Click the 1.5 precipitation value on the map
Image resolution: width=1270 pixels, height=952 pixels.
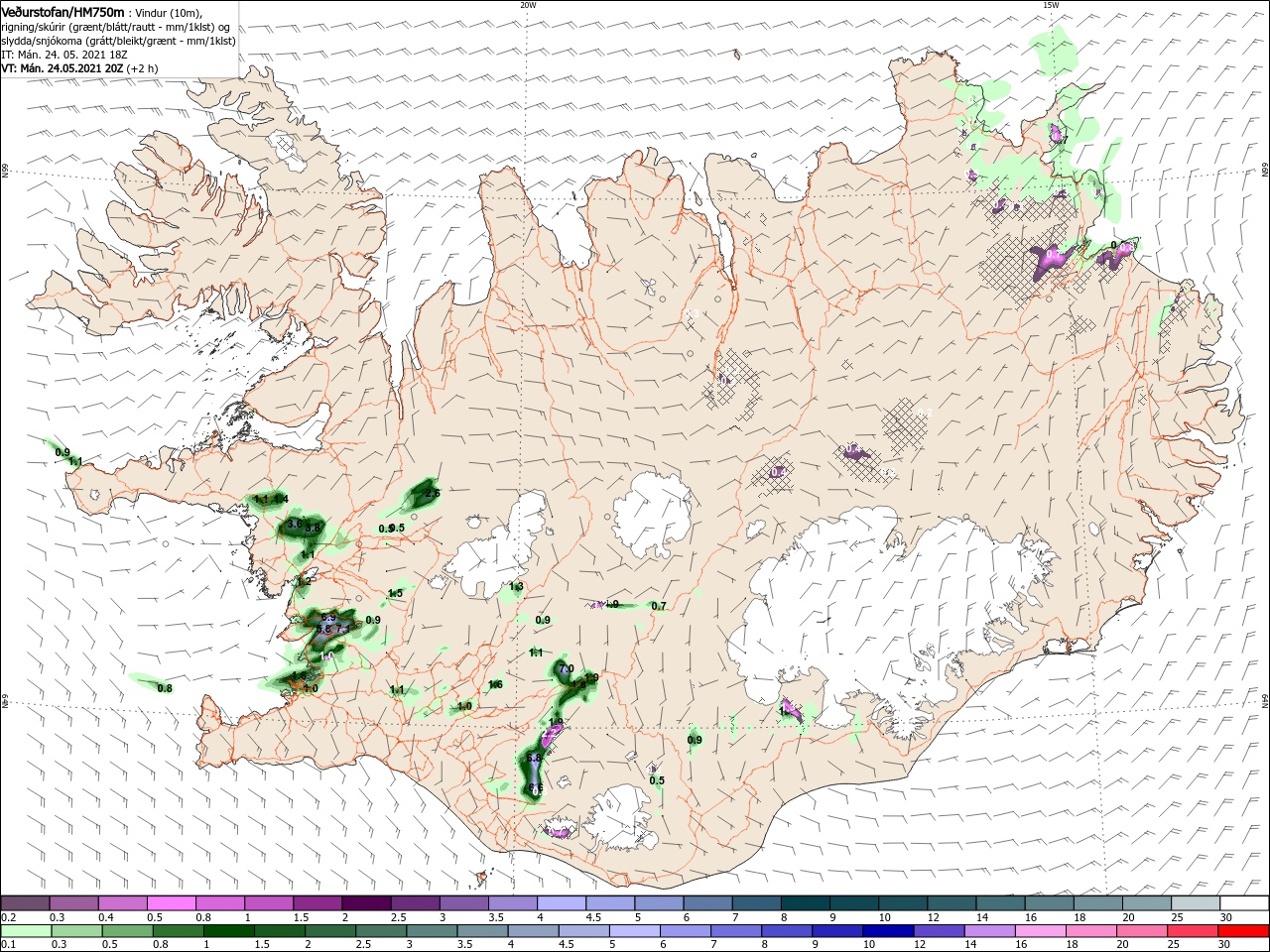point(395,593)
